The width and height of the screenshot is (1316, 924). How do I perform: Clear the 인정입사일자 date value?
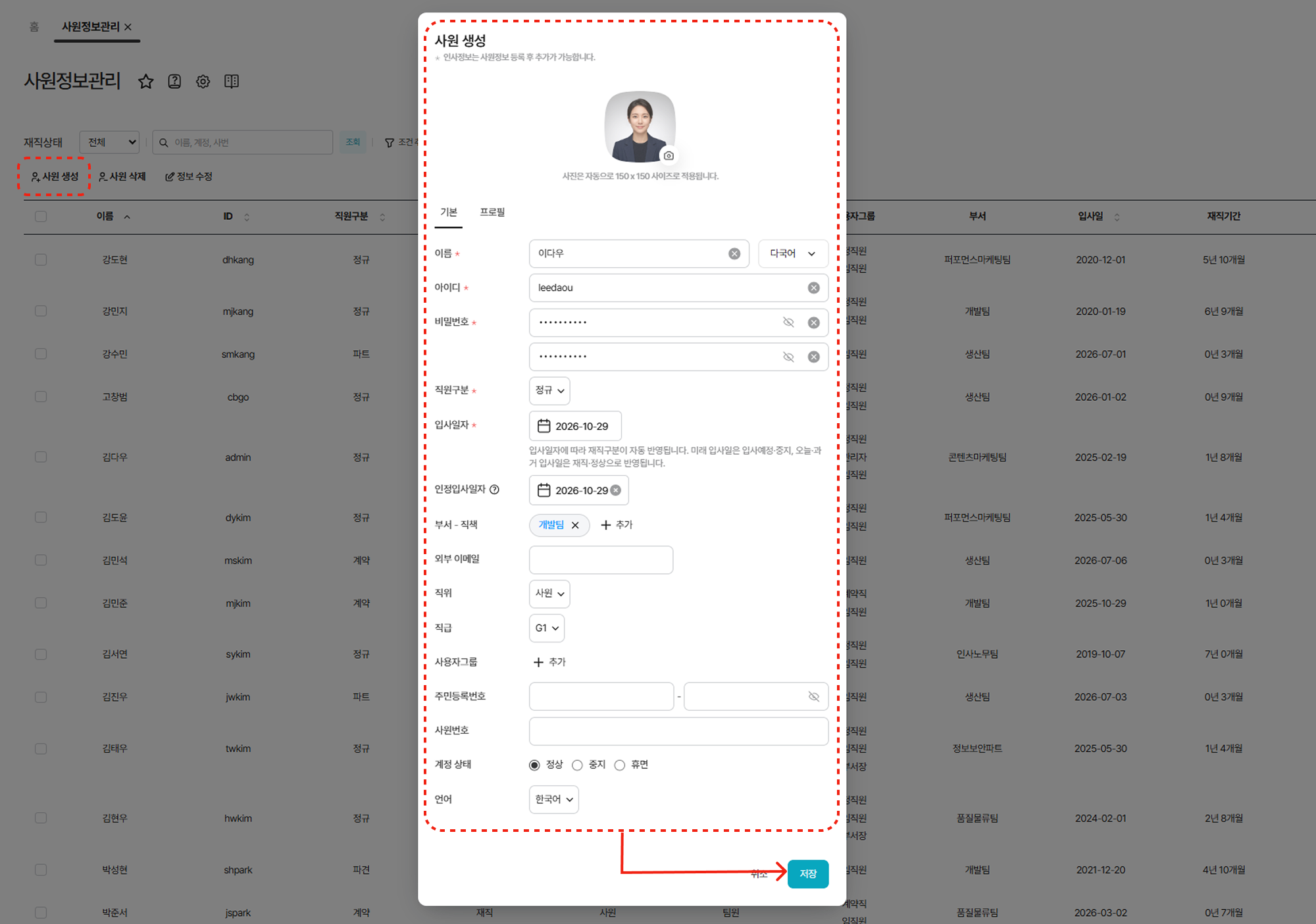pos(616,490)
